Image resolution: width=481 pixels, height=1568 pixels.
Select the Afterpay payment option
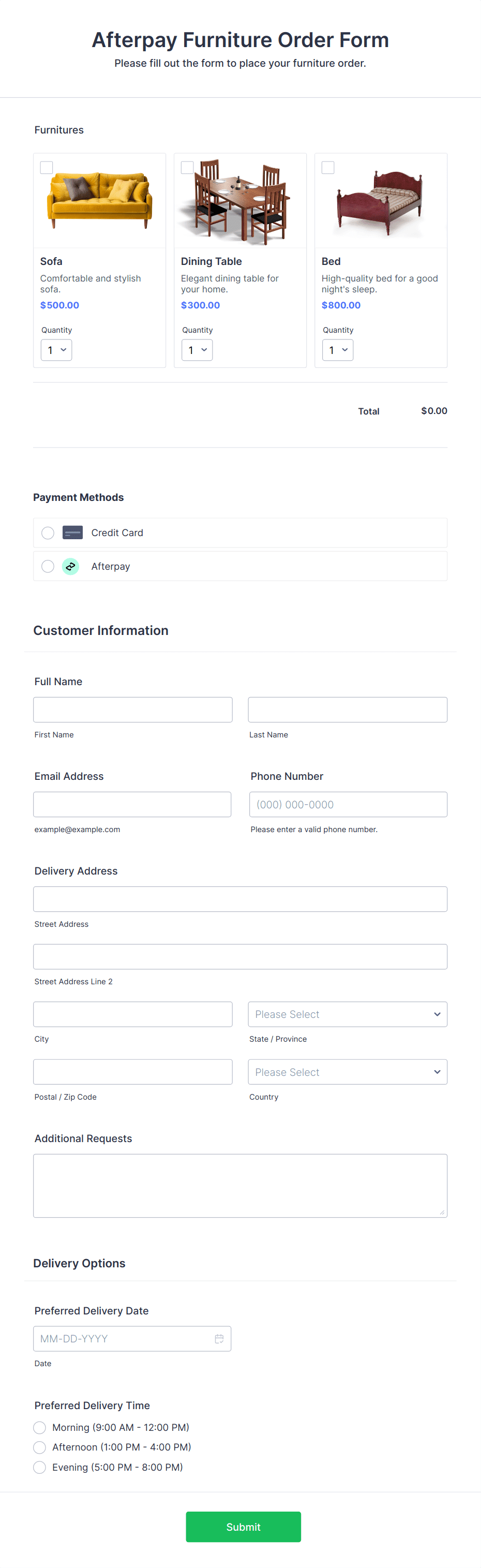[x=48, y=566]
